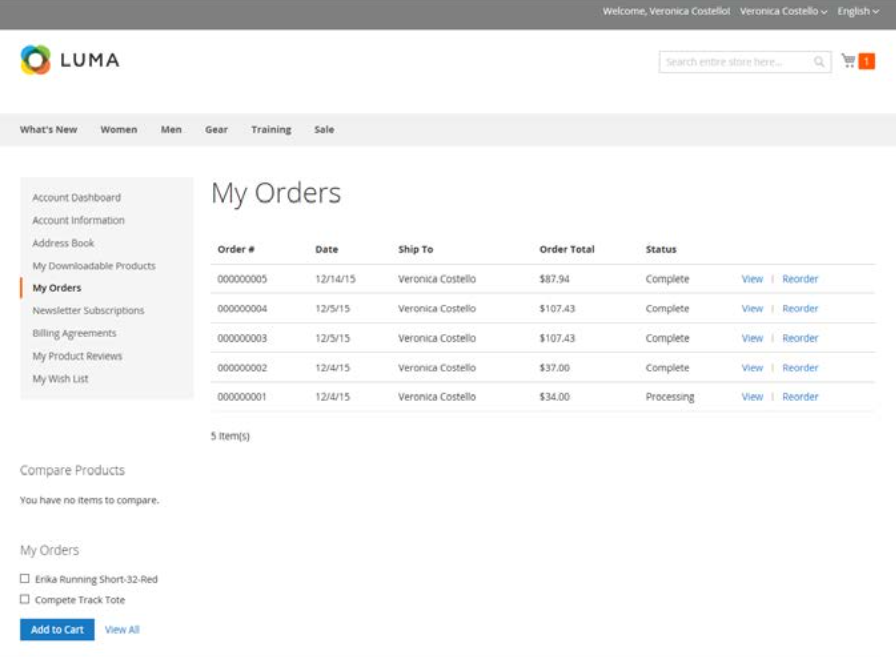The width and height of the screenshot is (896, 657).
Task: Check the Erika Running Short-32-Red checkbox
Action: [x=25, y=579]
